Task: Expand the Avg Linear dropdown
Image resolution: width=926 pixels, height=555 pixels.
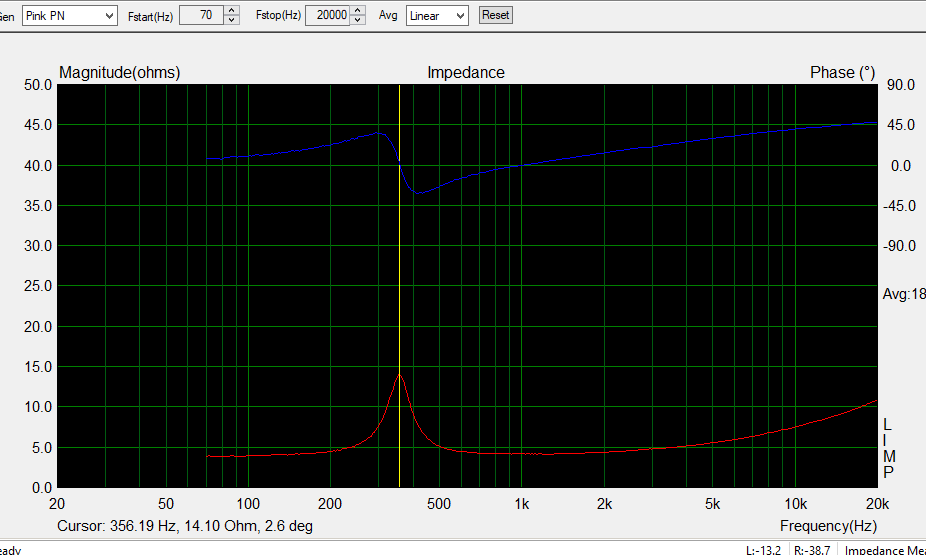Action: click(x=437, y=15)
